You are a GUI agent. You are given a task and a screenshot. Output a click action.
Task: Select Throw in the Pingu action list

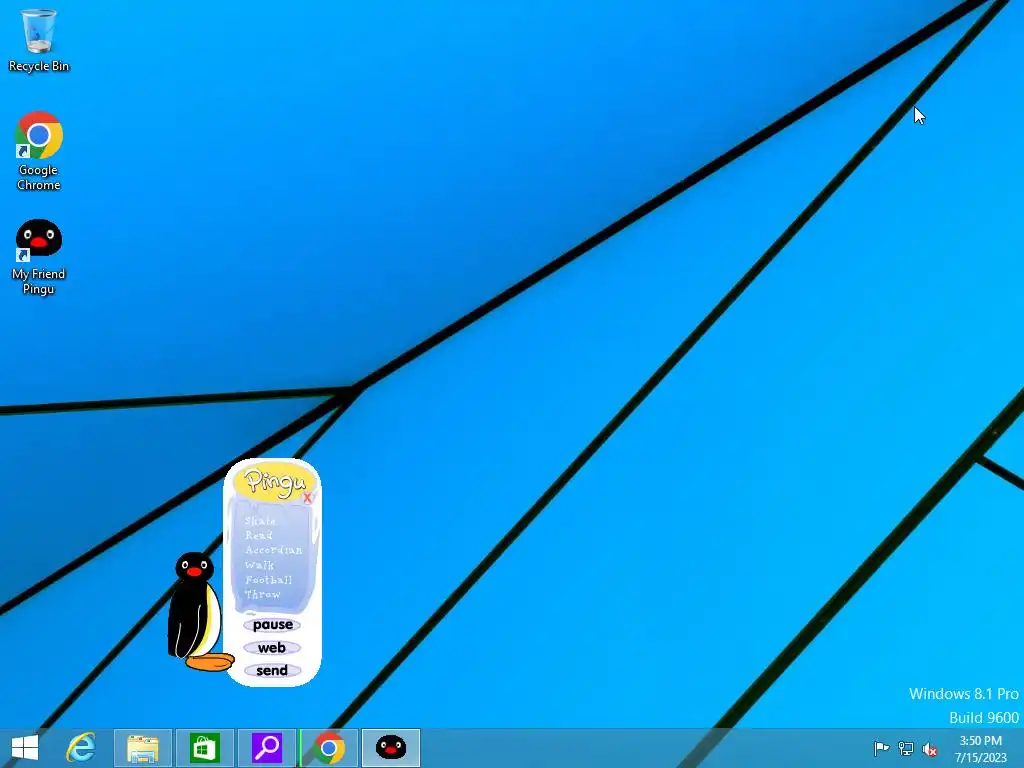[x=263, y=594]
